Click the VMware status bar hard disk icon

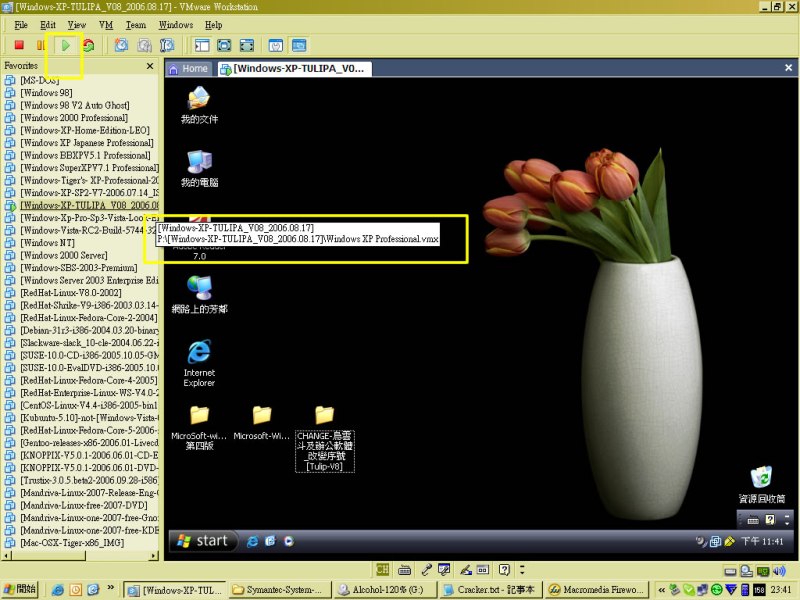[731, 571]
